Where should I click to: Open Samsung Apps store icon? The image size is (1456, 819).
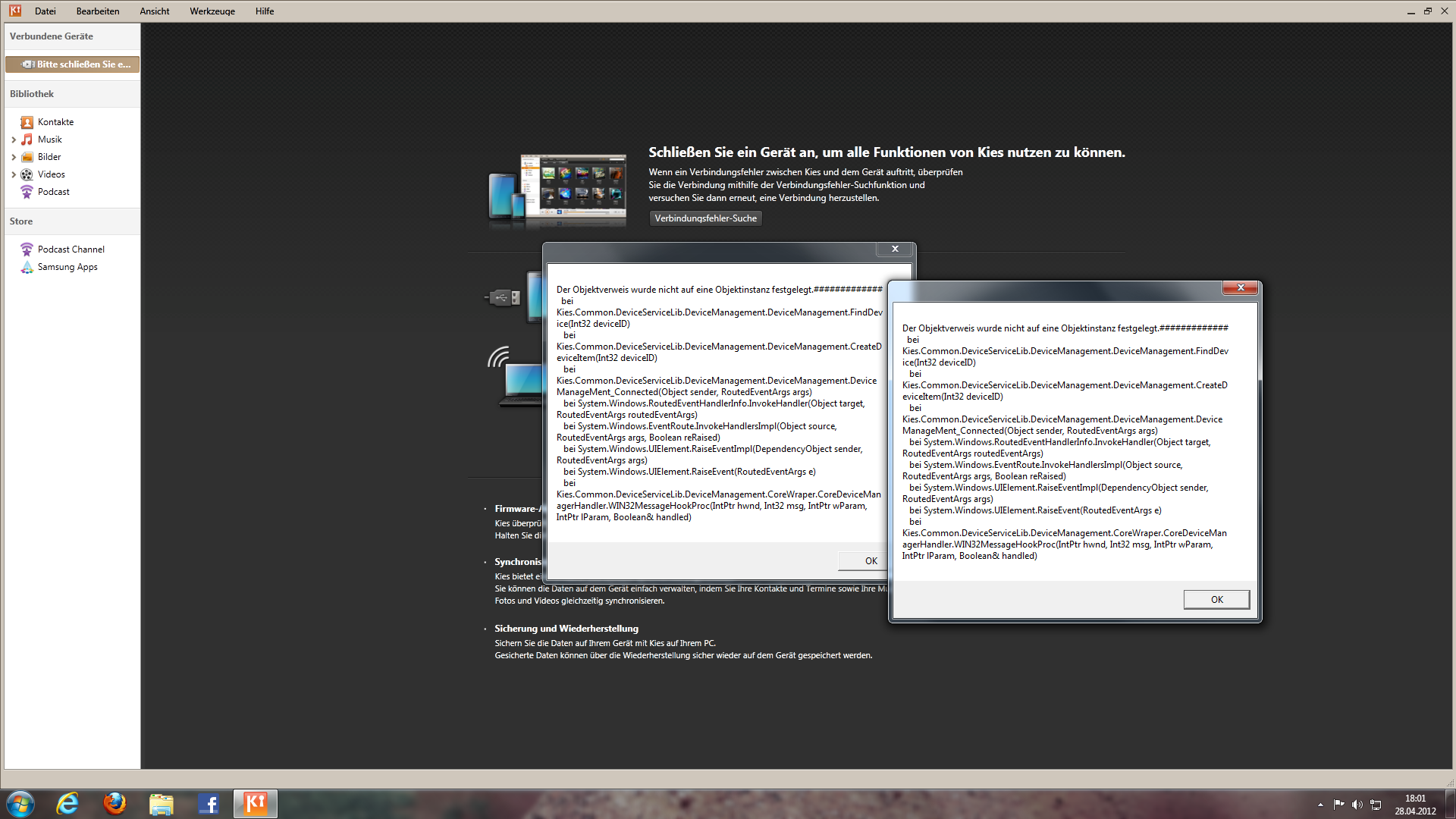click(x=27, y=267)
